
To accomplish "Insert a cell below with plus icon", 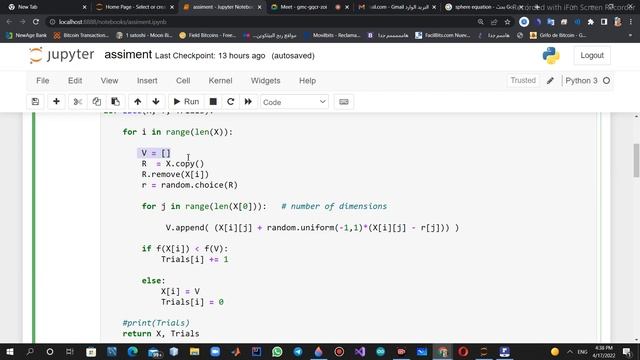I will pyautogui.click(x=56, y=102).
